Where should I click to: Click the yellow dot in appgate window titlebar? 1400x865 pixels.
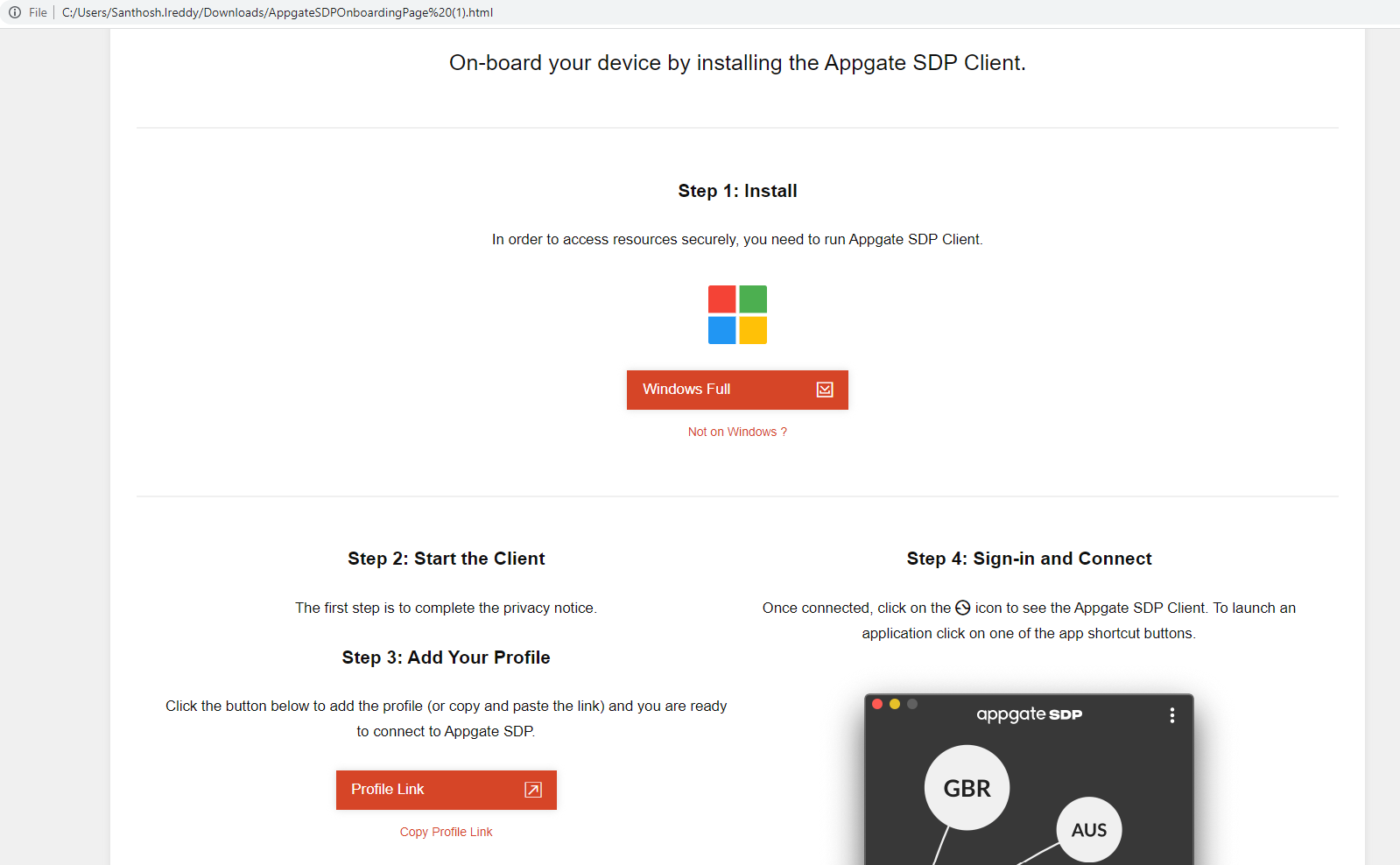pos(895,703)
